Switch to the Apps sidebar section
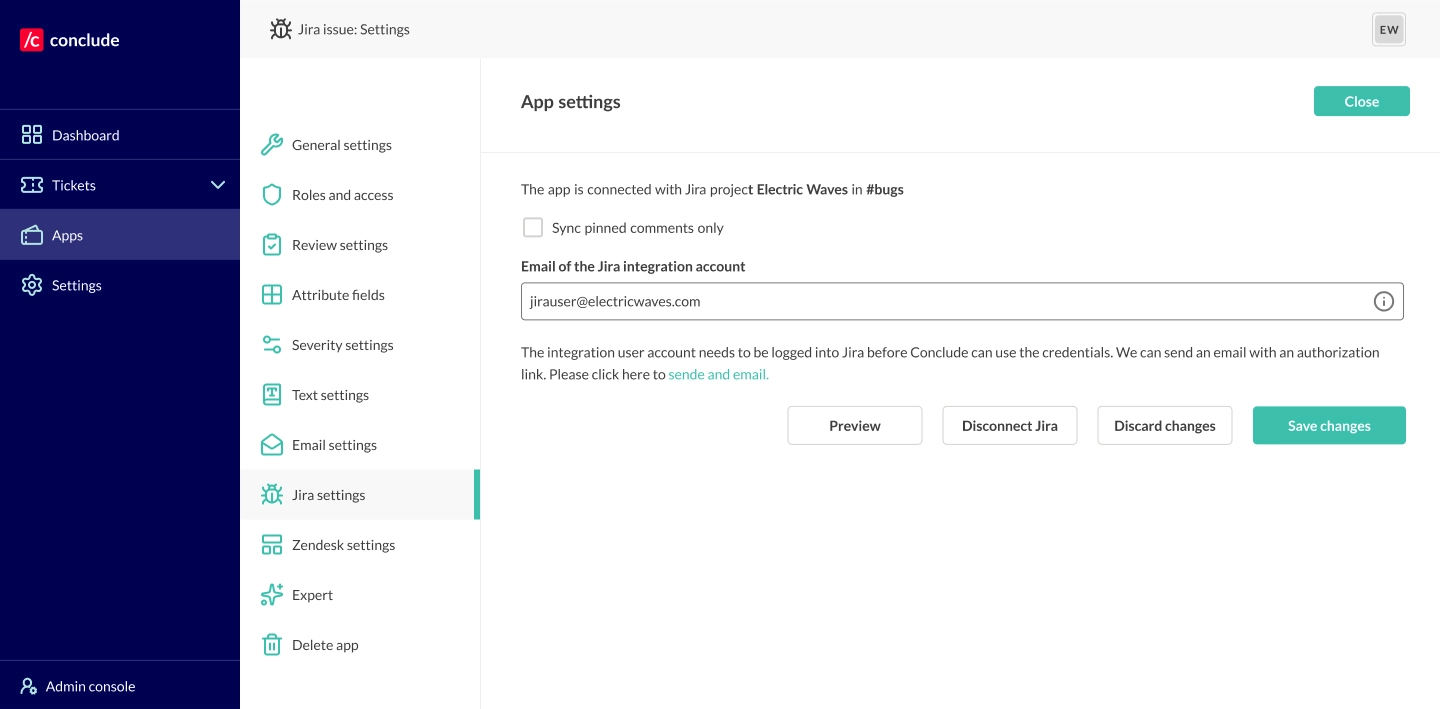The image size is (1440, 709). click(67, 235)
